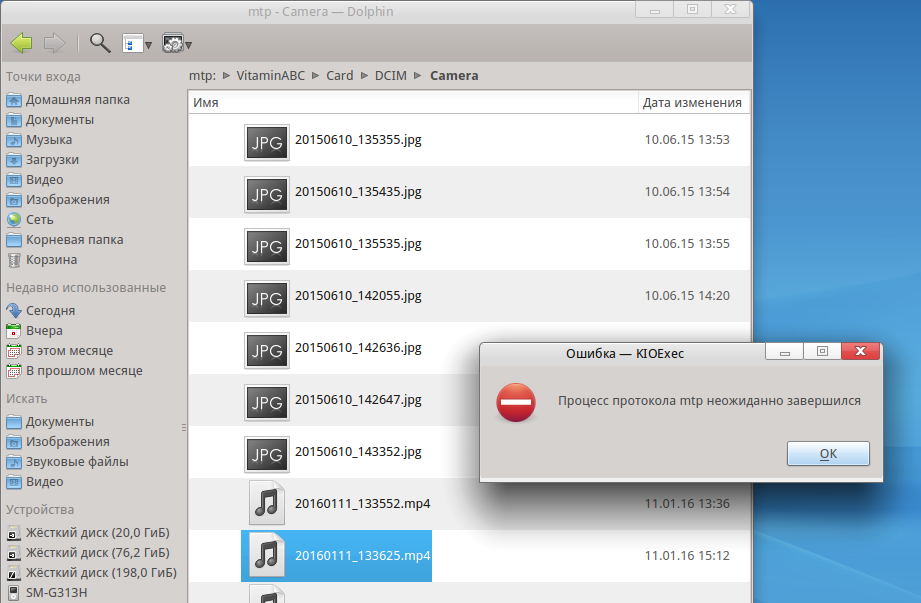Click Camera in breadcrumb path

pos(454,76)
